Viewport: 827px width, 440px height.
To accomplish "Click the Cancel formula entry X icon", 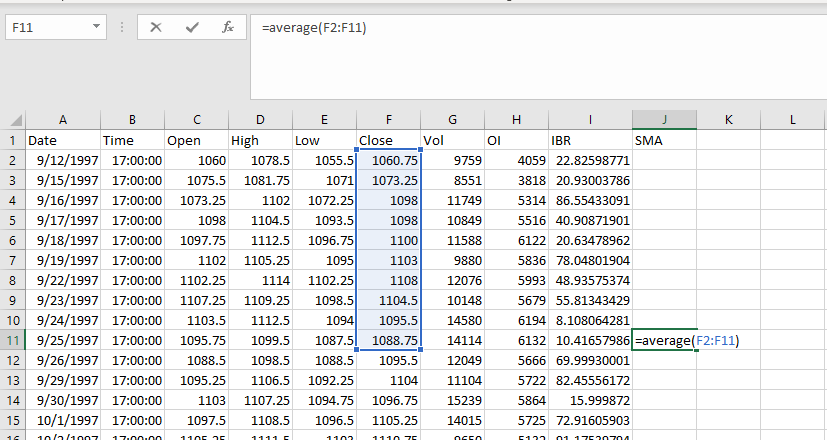I will click(x=156, y=28).
